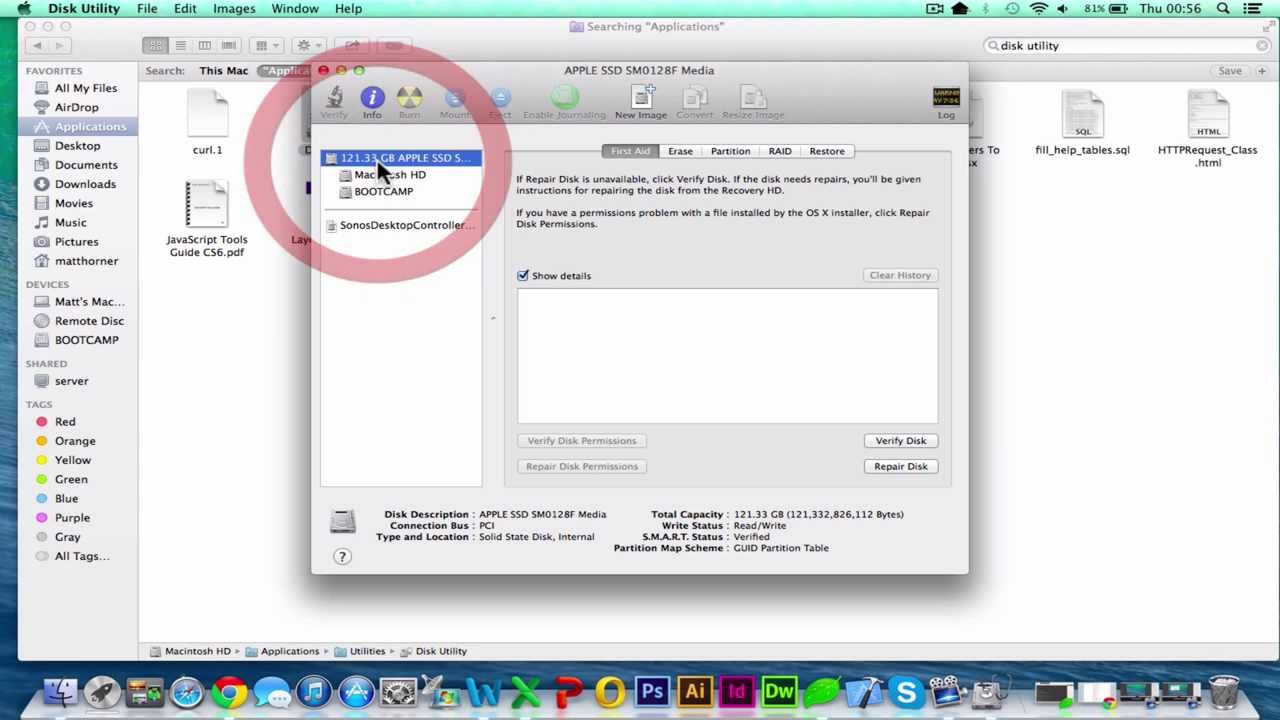Click the Wi-Fi status menu icon

(1039, 8)
